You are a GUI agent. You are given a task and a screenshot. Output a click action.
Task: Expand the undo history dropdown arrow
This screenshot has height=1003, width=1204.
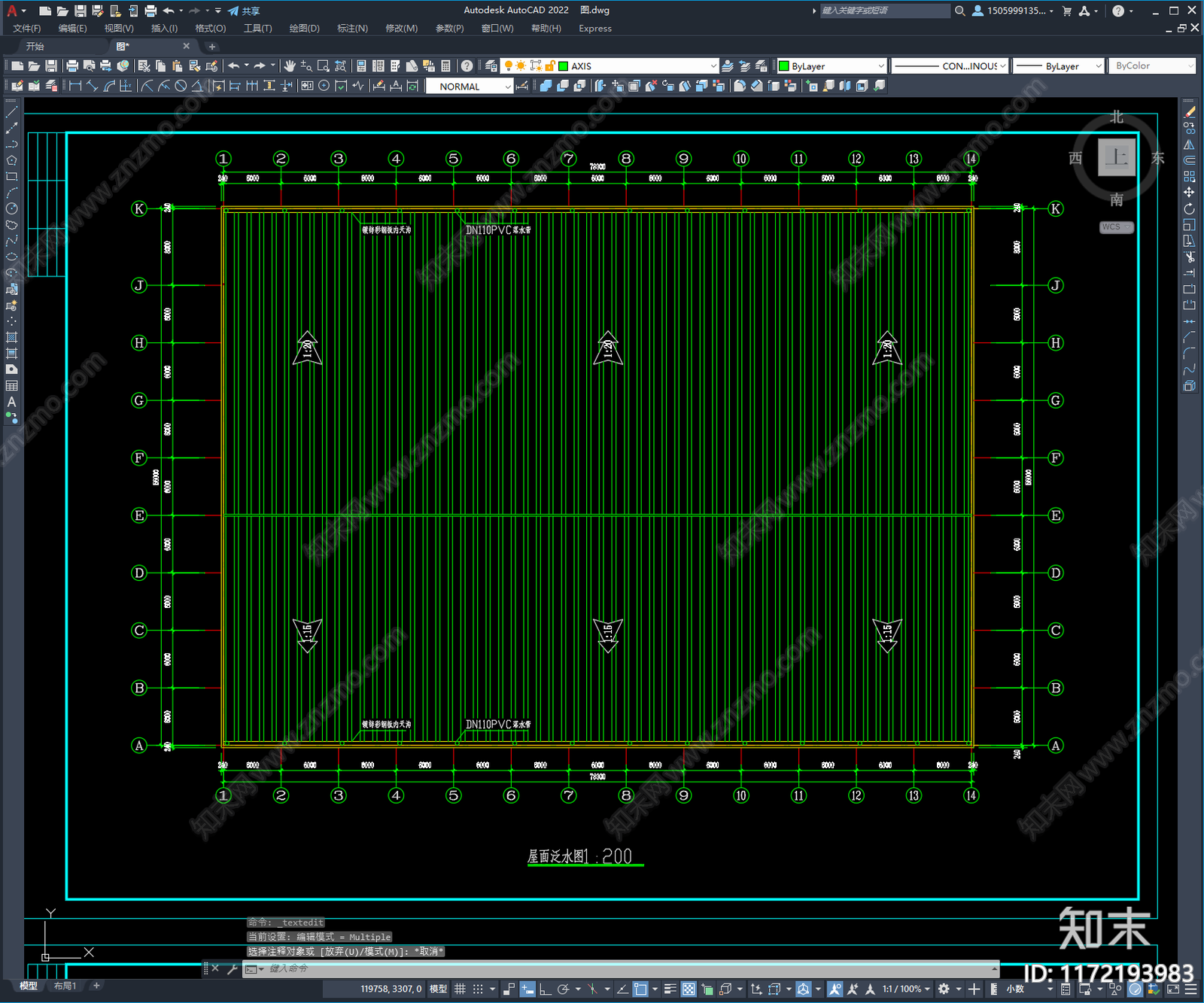(x=181, y=11)
